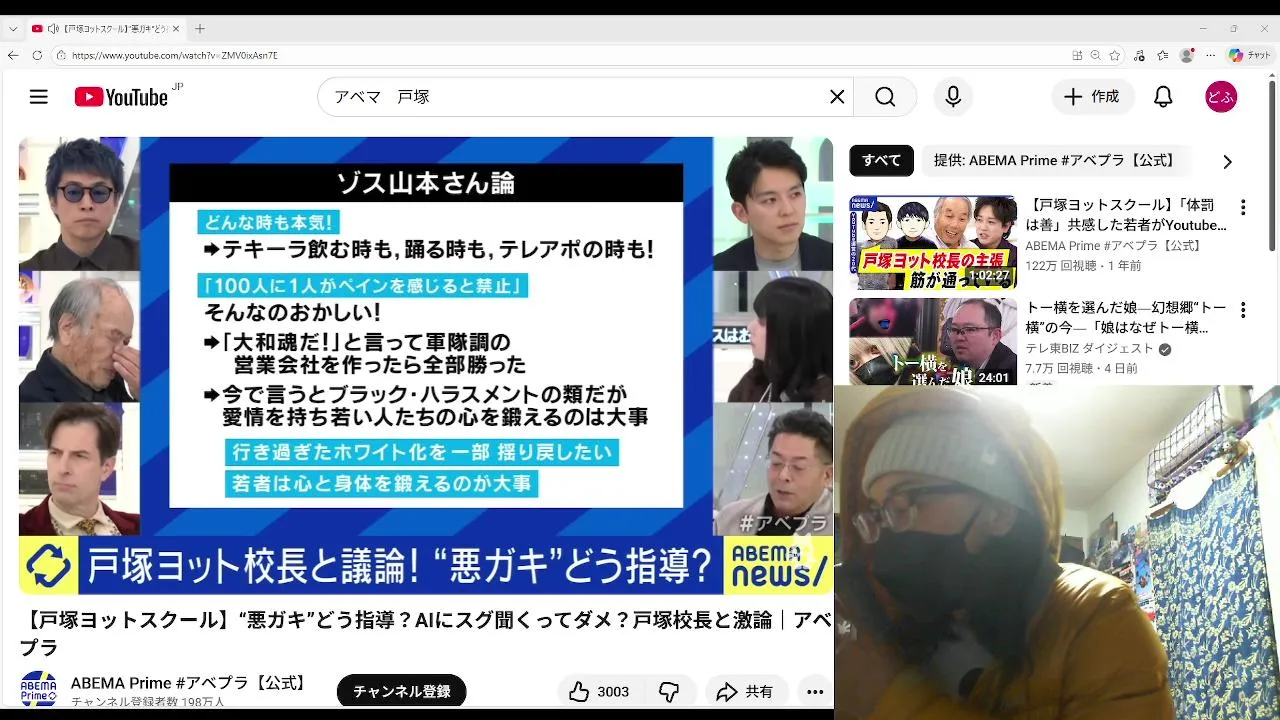Click subscriber count チャンネル登録者数 198万人

tap(148, 702)
